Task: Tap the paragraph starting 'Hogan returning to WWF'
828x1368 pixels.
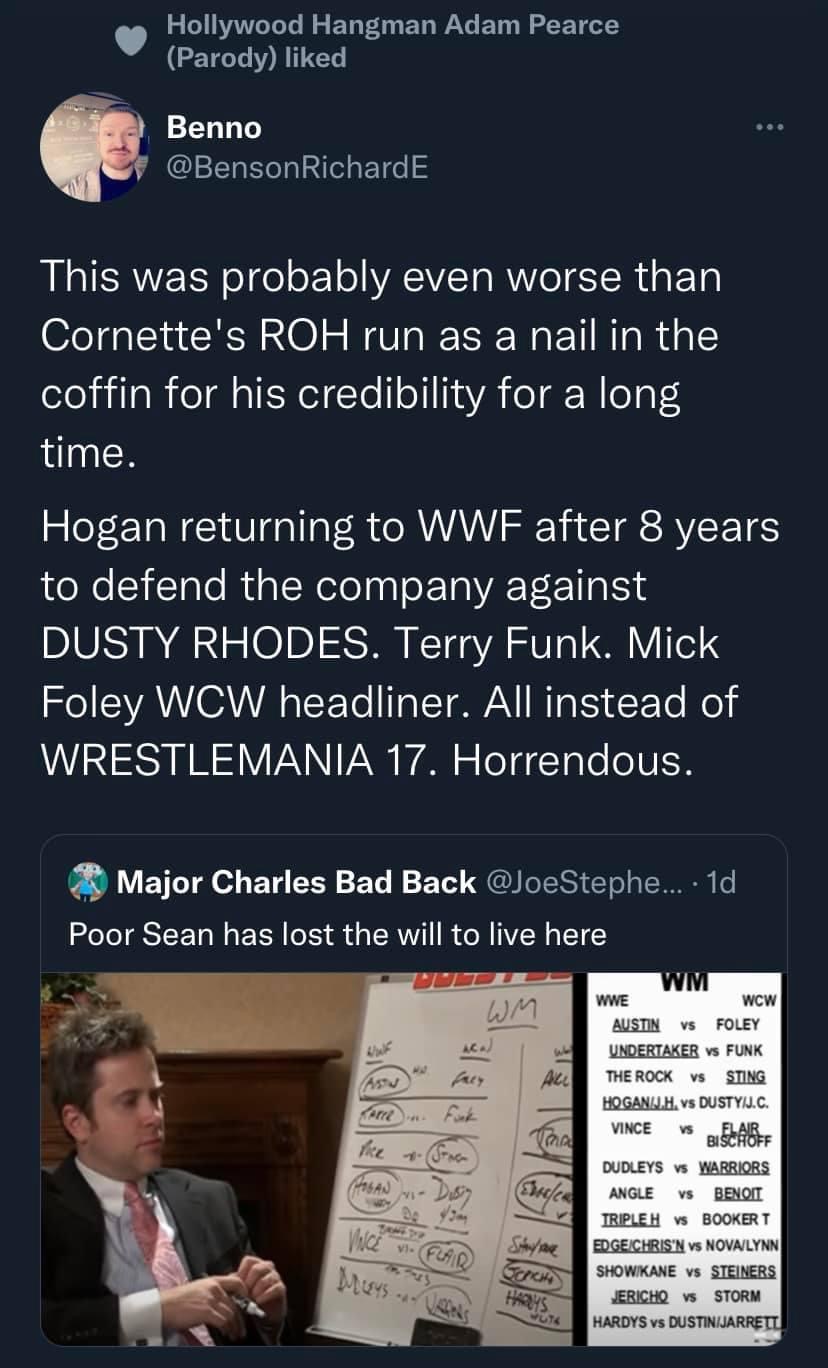Action: point(409,643)
